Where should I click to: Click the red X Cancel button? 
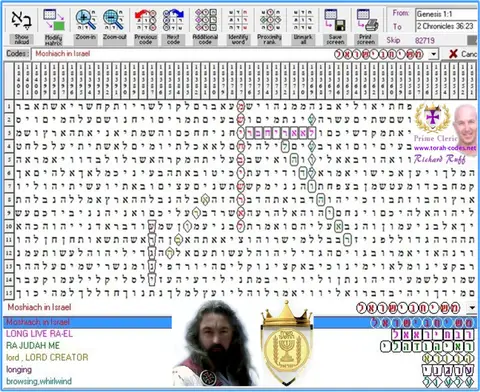tap(462, 54)
